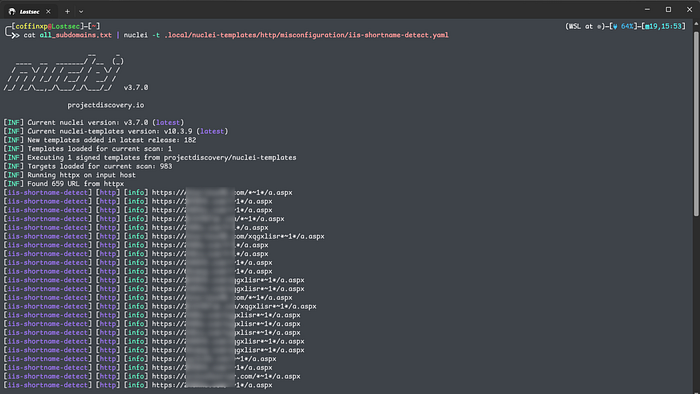700x394 pixels.
Task: Click first URL containing 'om/xqgxlisr*~1*/a.aspx'
Action: coord(238,236)
